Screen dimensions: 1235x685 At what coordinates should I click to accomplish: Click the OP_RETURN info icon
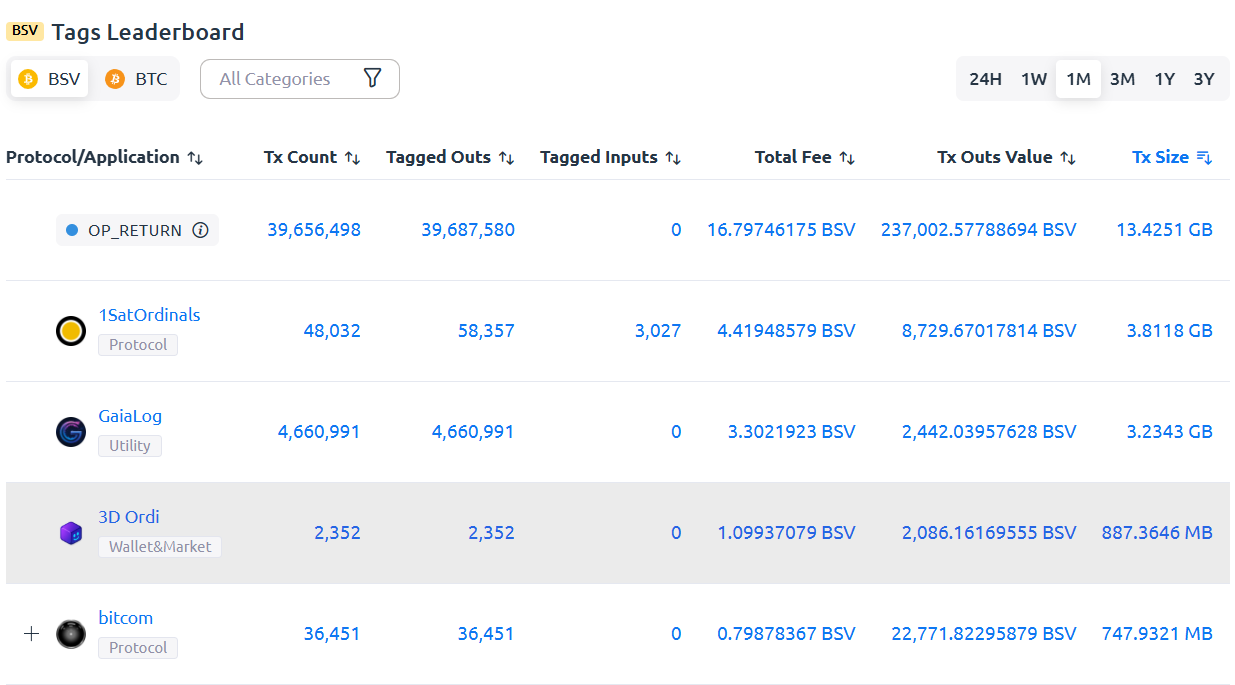tap(200, 230)
